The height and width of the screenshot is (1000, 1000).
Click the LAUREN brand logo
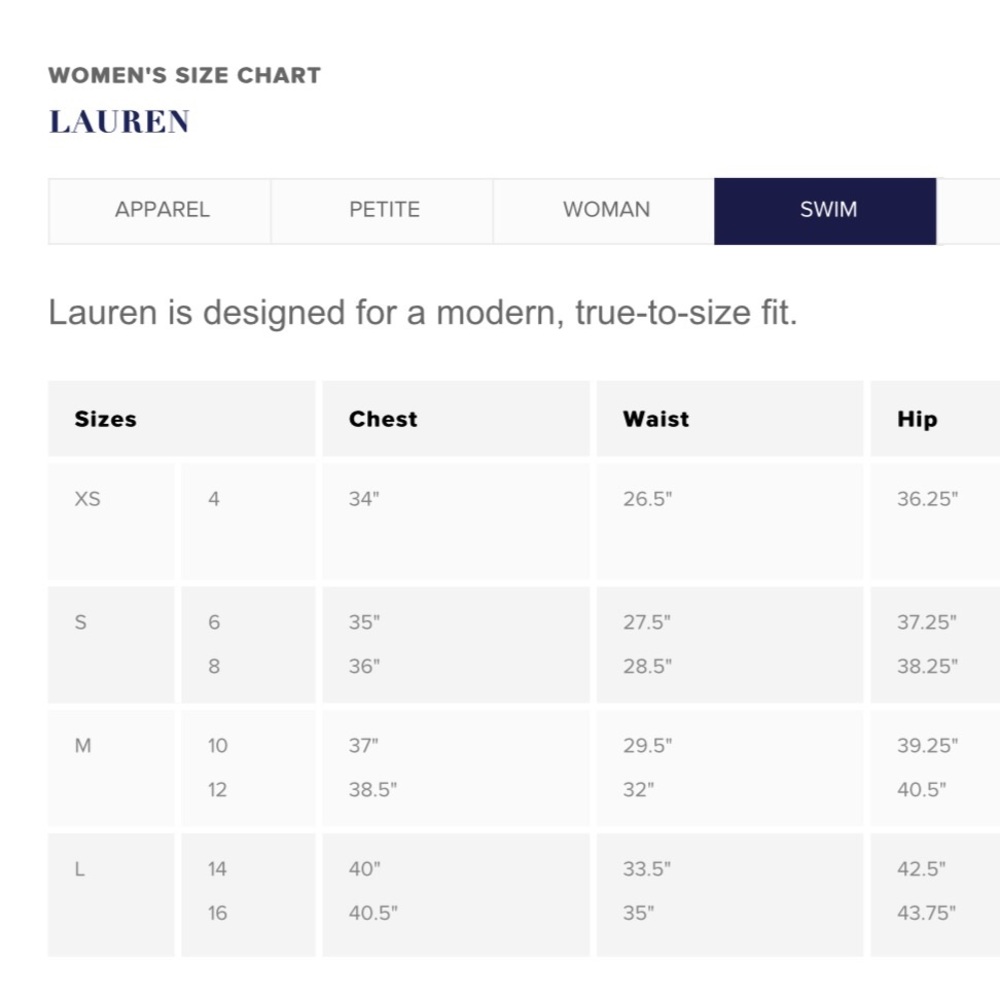pyautogui.click(x=119, y=121)
